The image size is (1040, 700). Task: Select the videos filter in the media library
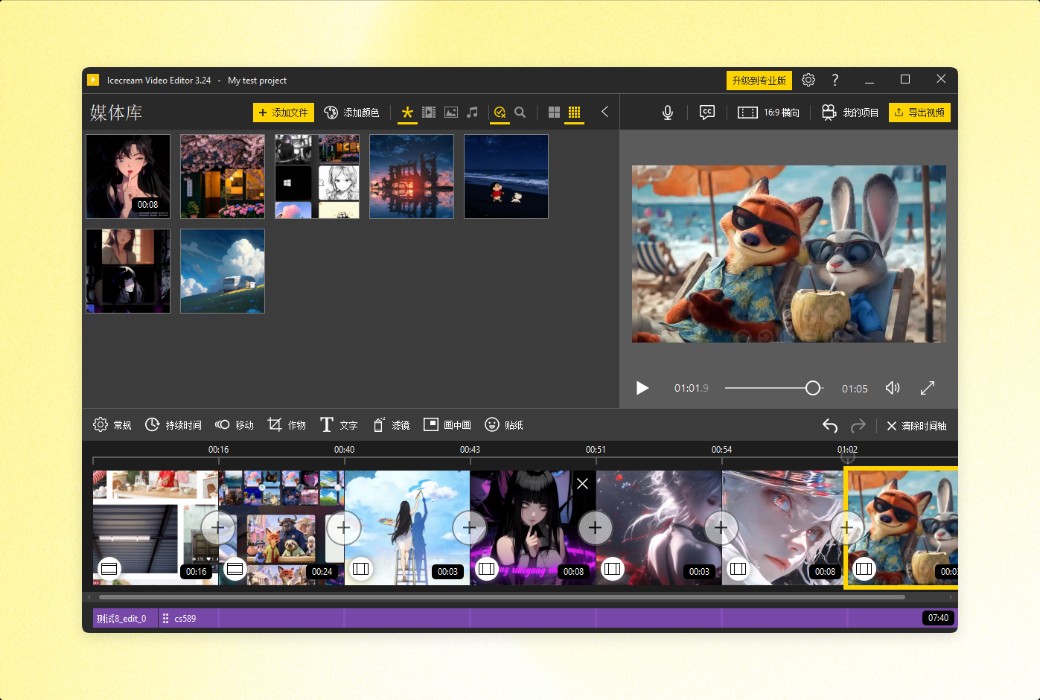pyautogui.click(x=429, y=112)
